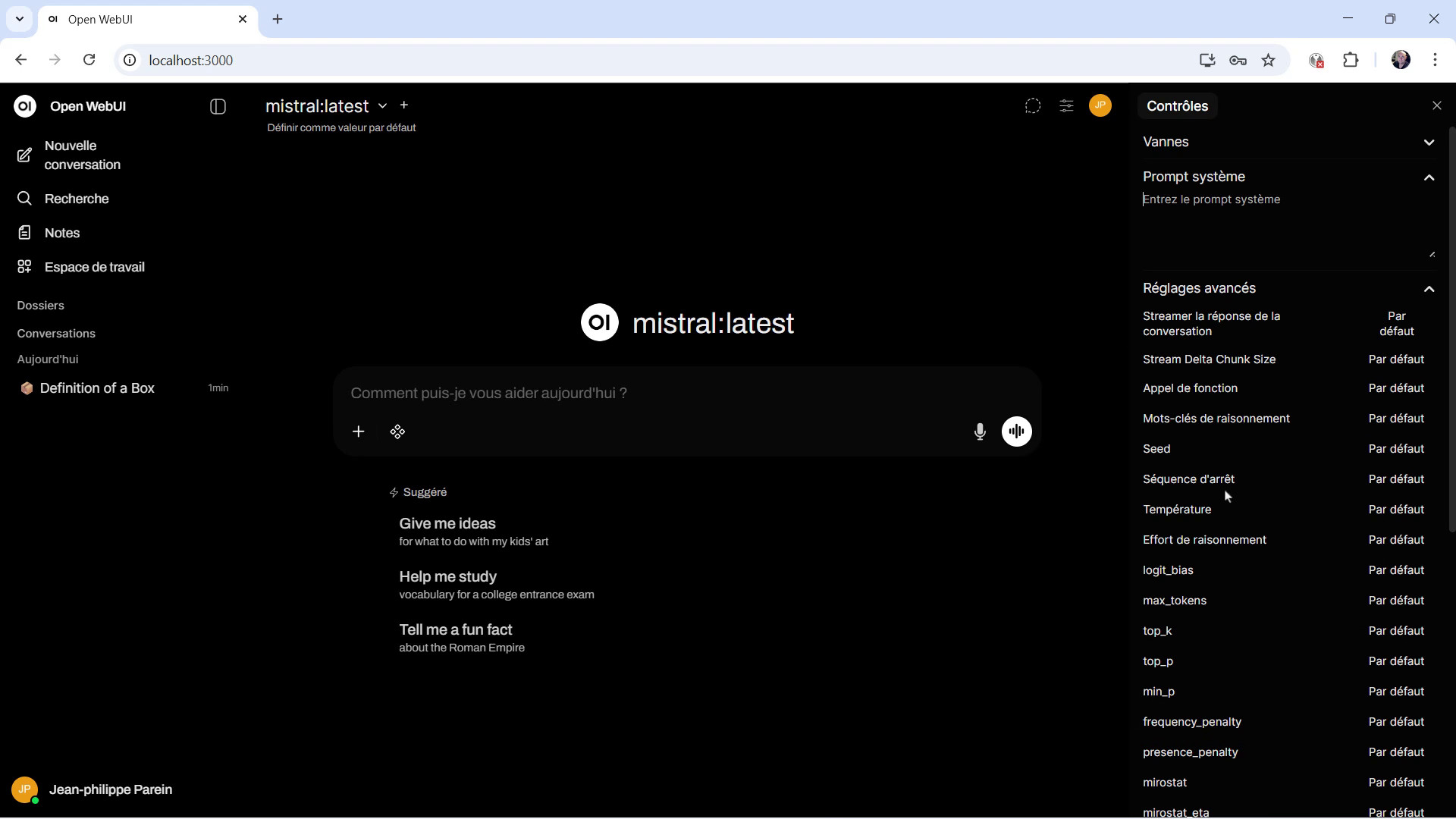Toggle the sidebar collapse icon

(x=218, y=107)
